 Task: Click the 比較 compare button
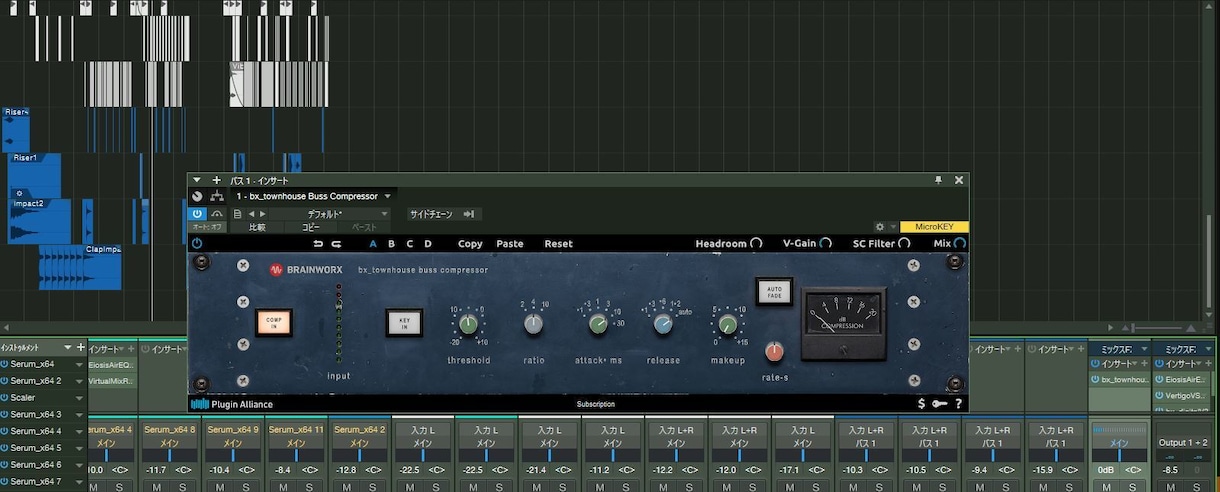click(x=258, y=228)
